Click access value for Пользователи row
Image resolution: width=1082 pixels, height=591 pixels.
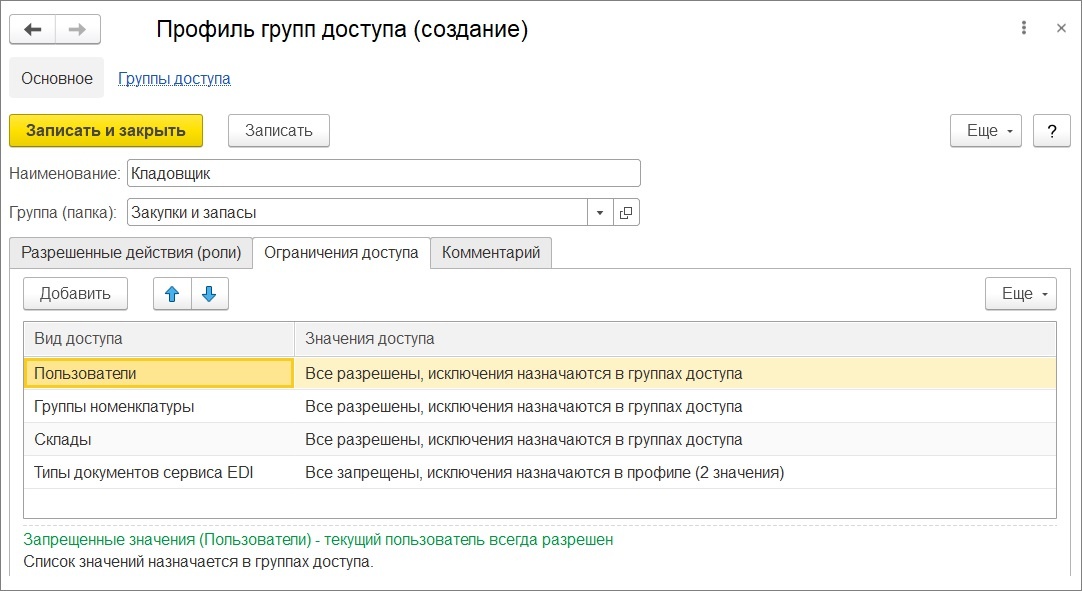[675, 374]
